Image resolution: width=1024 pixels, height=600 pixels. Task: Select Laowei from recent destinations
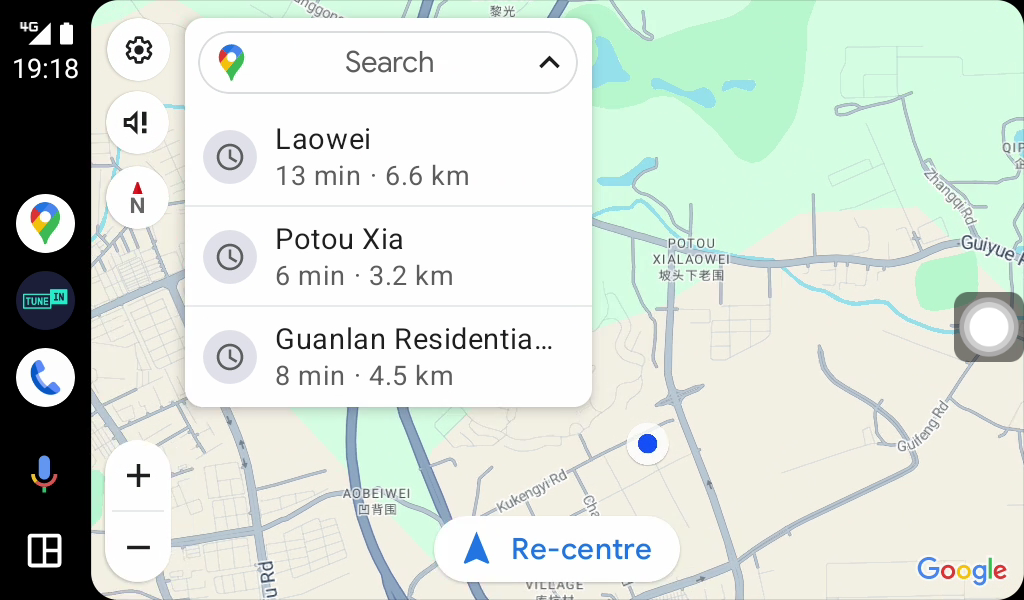tap(389, 157)
